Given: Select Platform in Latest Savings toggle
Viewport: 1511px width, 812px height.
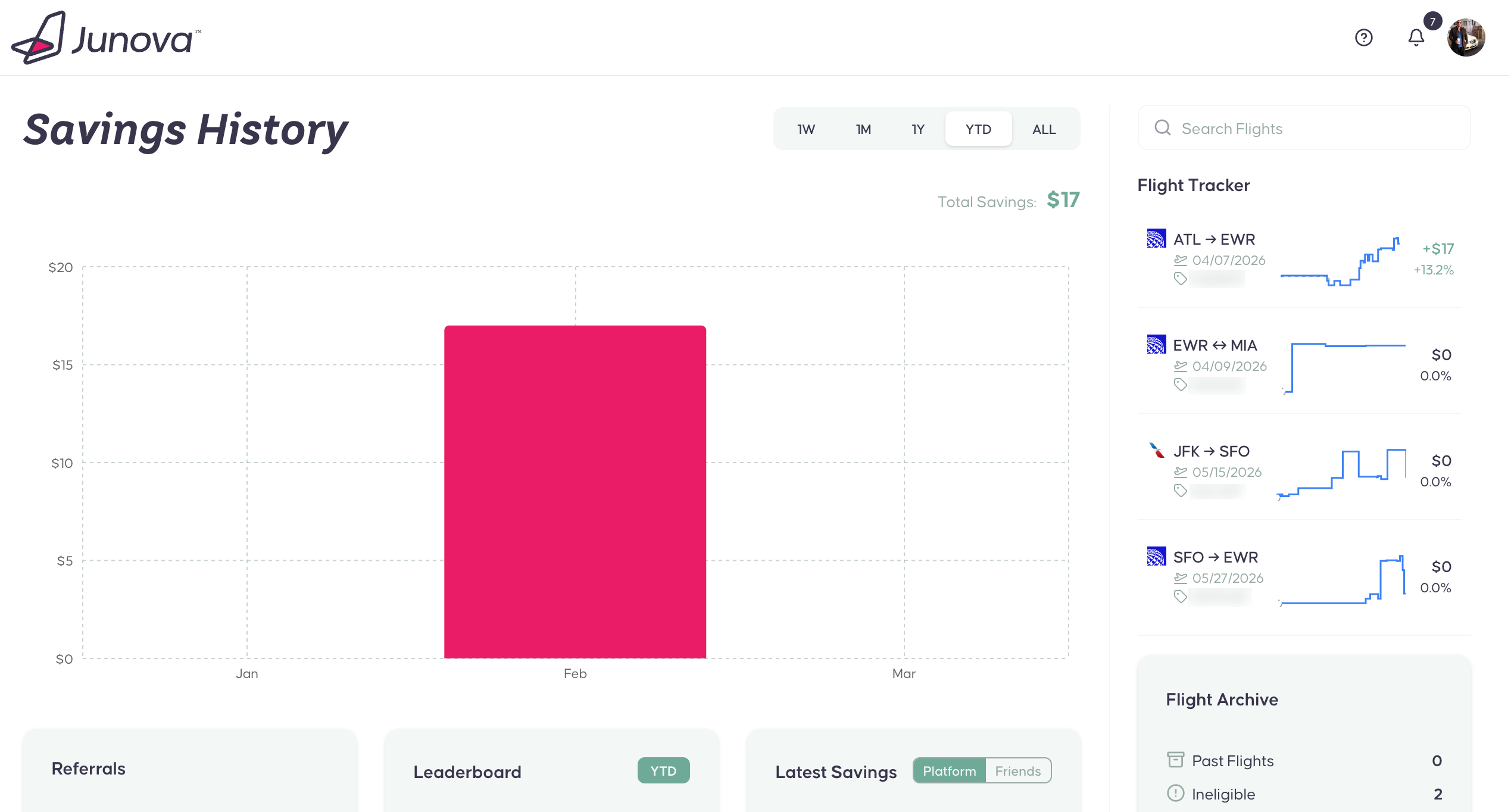Looking at the screenshot, I should point(949,771).
